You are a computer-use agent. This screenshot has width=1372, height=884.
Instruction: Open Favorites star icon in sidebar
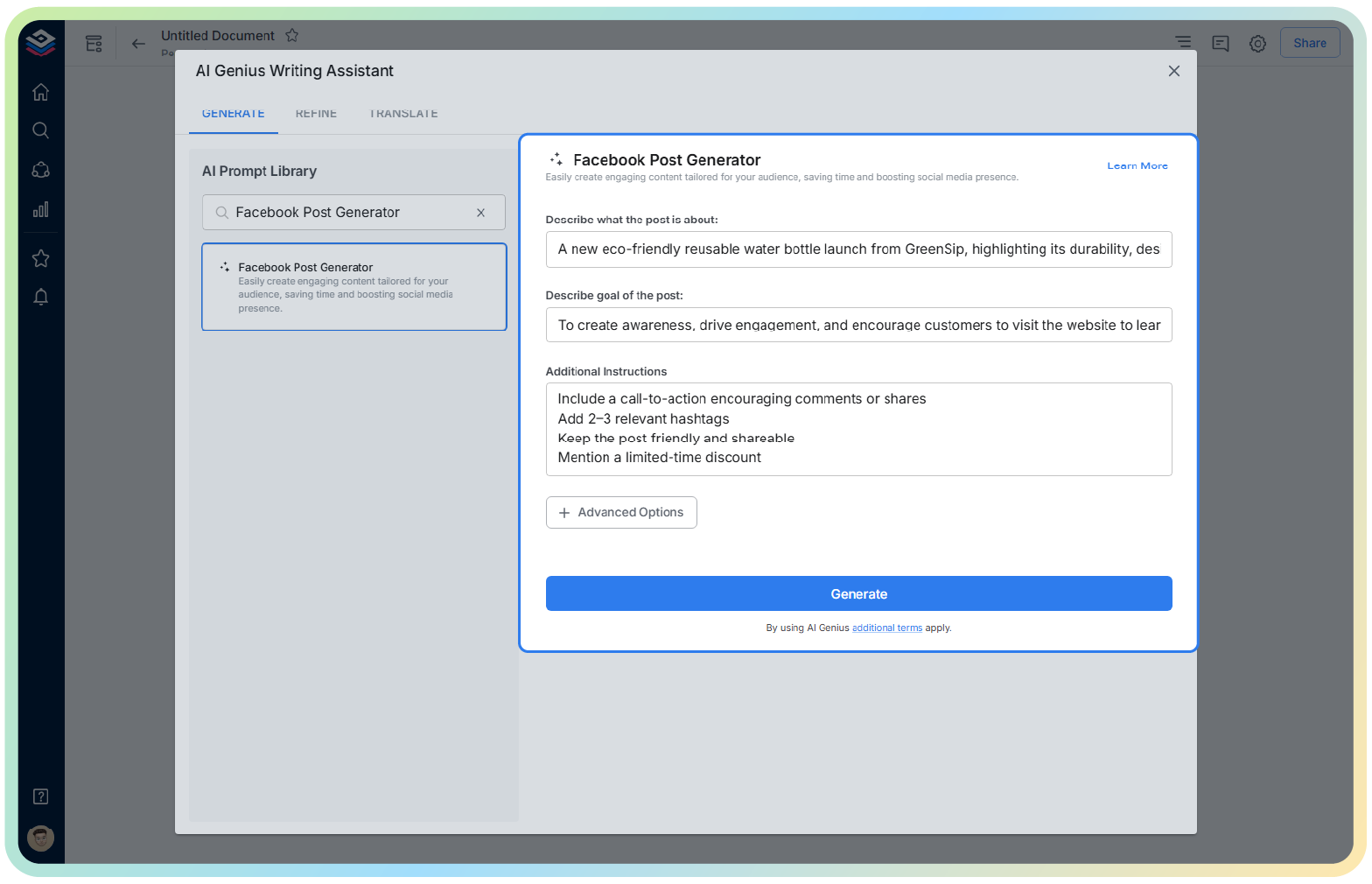pyautogui.click(x=40, y=258)
